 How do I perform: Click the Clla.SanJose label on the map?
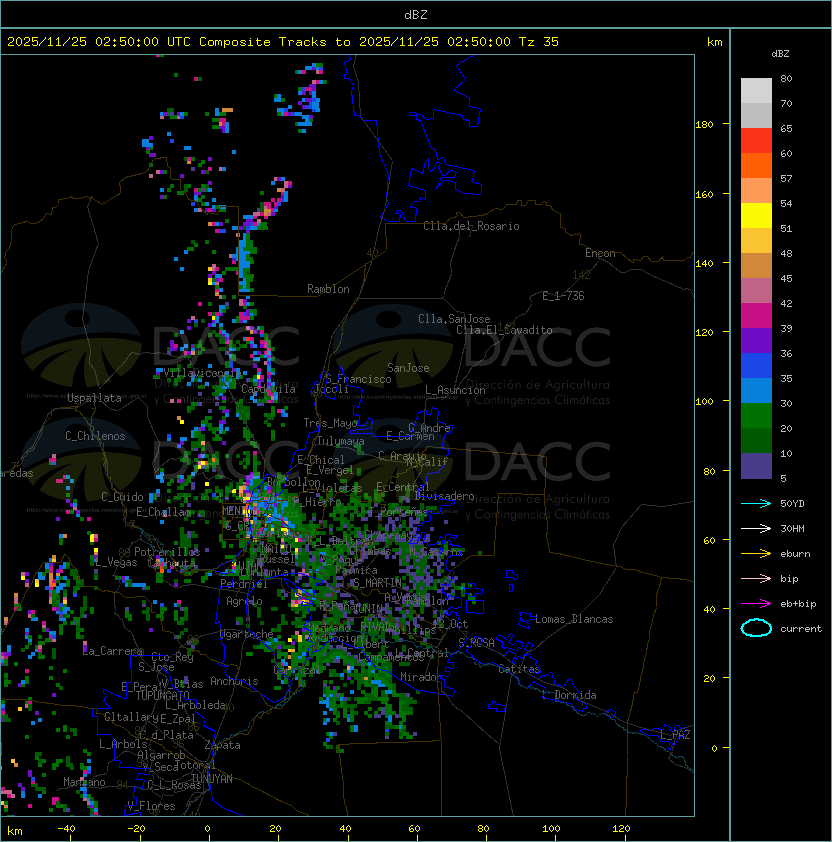(454, 319)
